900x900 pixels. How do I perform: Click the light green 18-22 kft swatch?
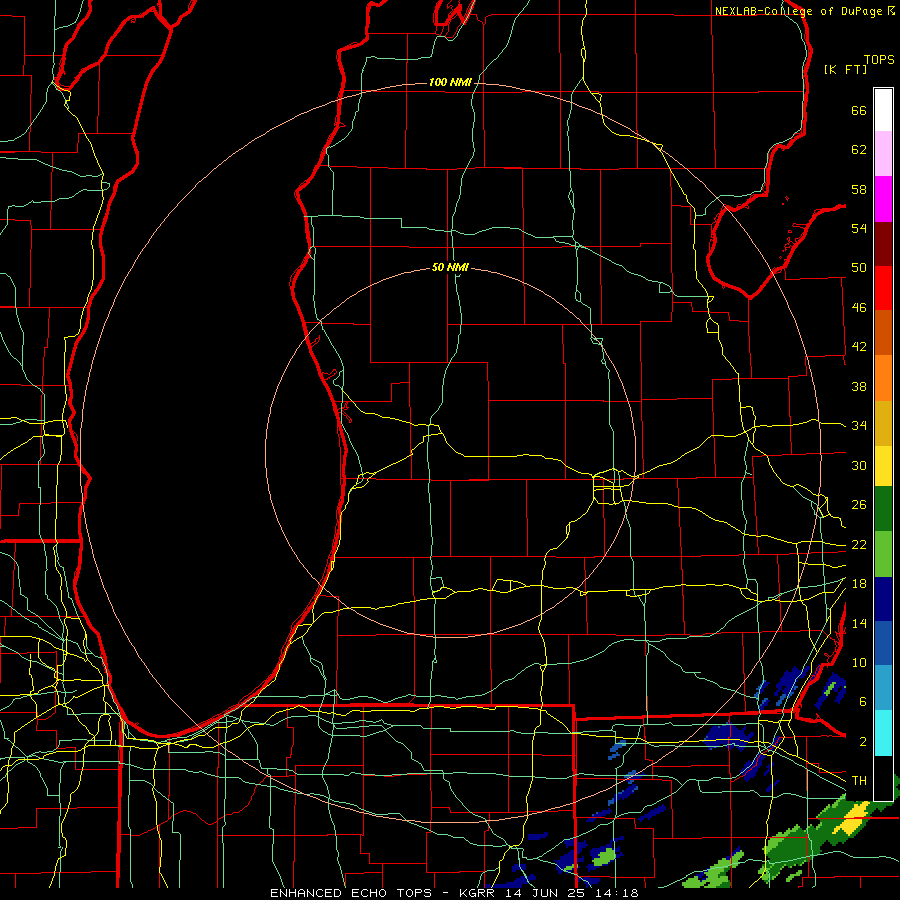tap(883, 554)
